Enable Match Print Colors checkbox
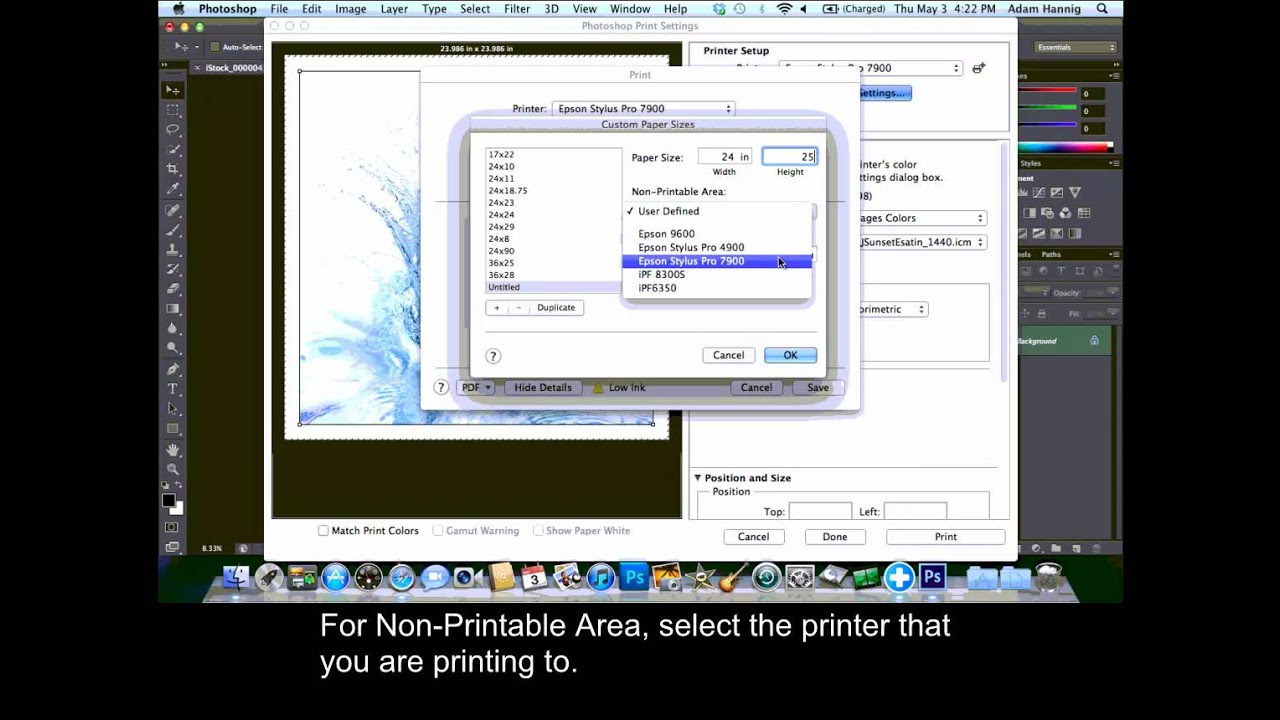 point(323,531)
